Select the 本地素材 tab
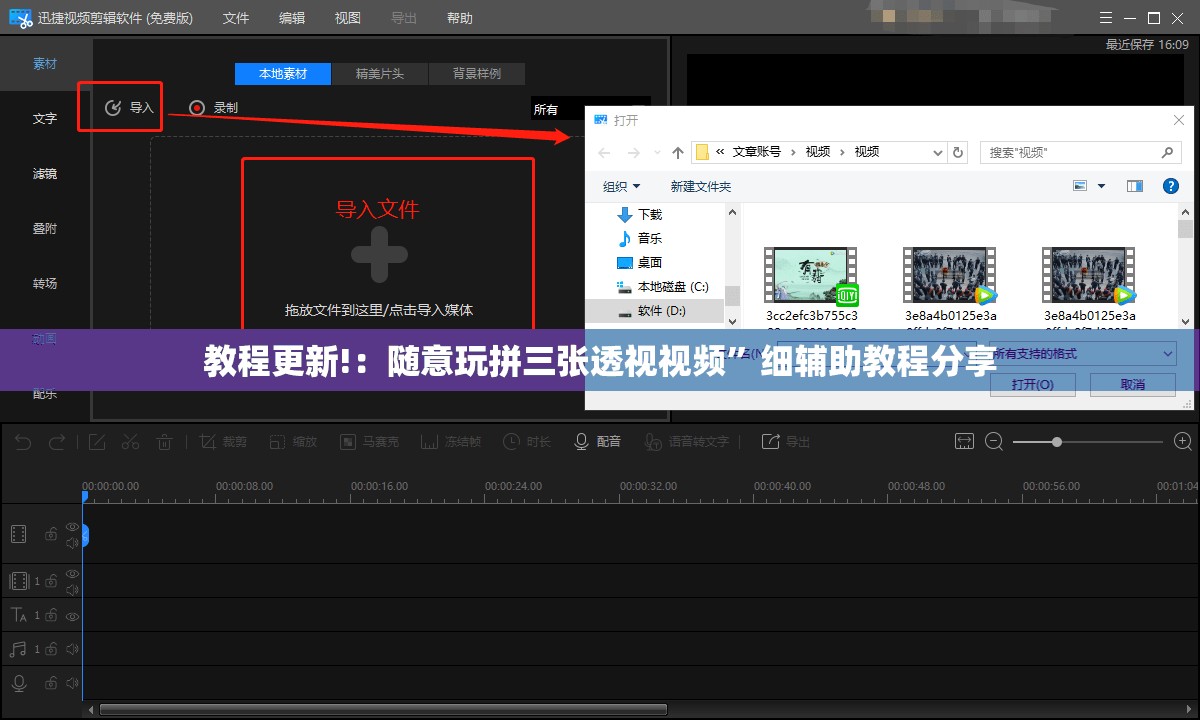Viewport: 1200px width, 720px height. coord(283,74)
